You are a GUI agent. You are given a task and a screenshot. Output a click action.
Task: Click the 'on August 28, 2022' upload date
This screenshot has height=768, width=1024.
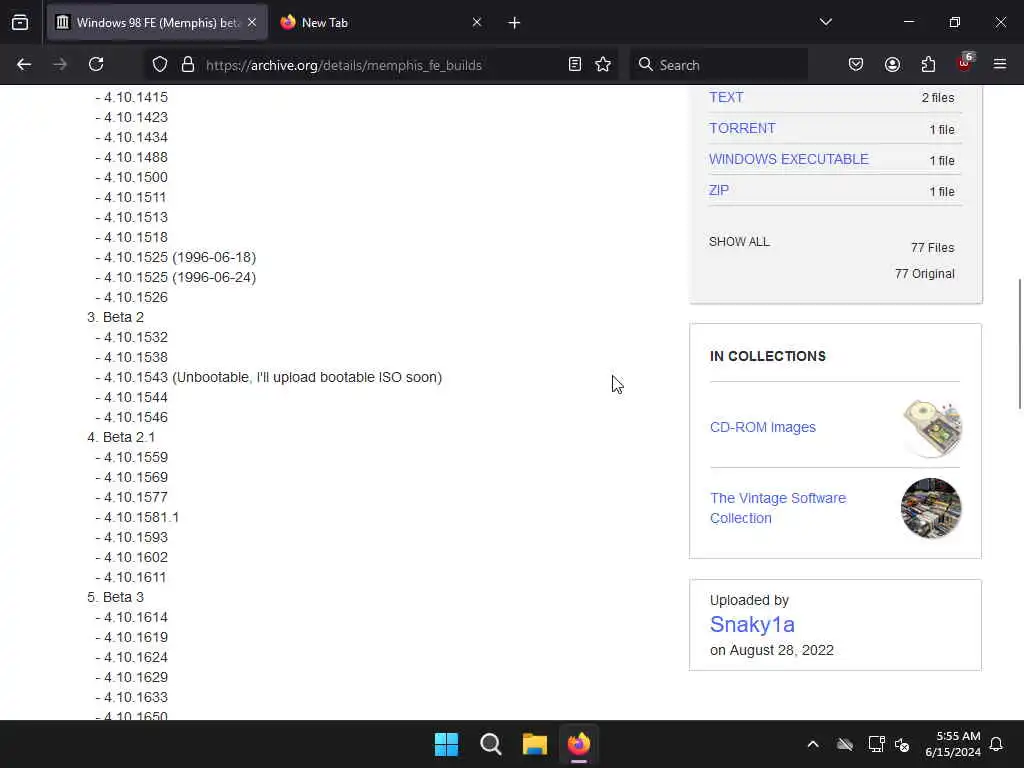(772, 650)
